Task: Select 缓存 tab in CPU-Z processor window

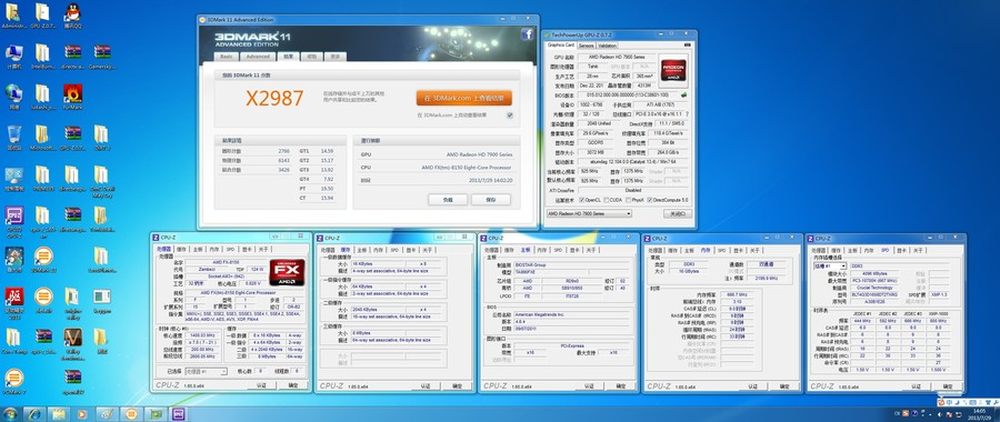Action: [182, 250]
